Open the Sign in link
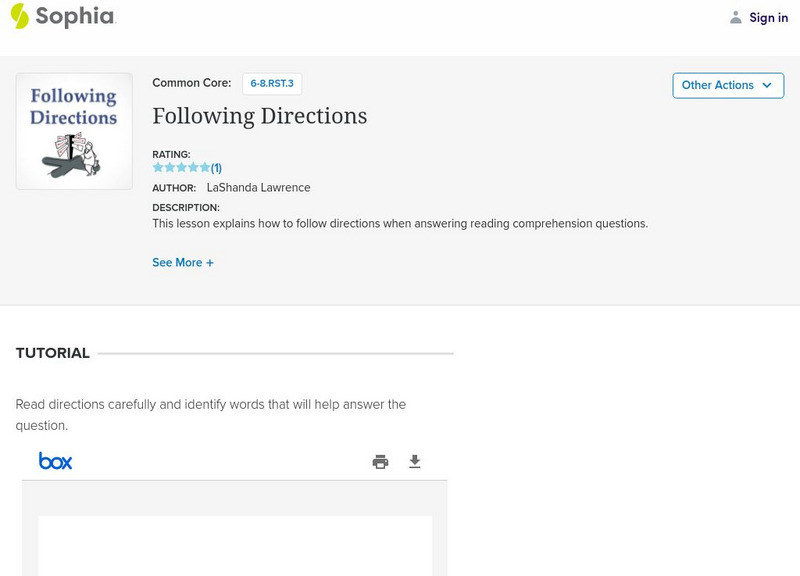Viewport: 800px width, 576px height. coord(768,17)
